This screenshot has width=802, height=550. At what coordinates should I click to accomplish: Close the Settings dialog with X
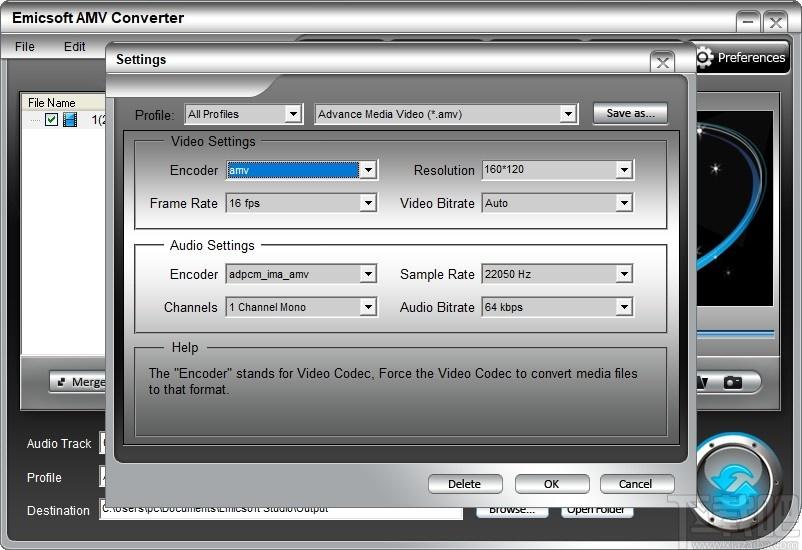click(x=662, y=62)
